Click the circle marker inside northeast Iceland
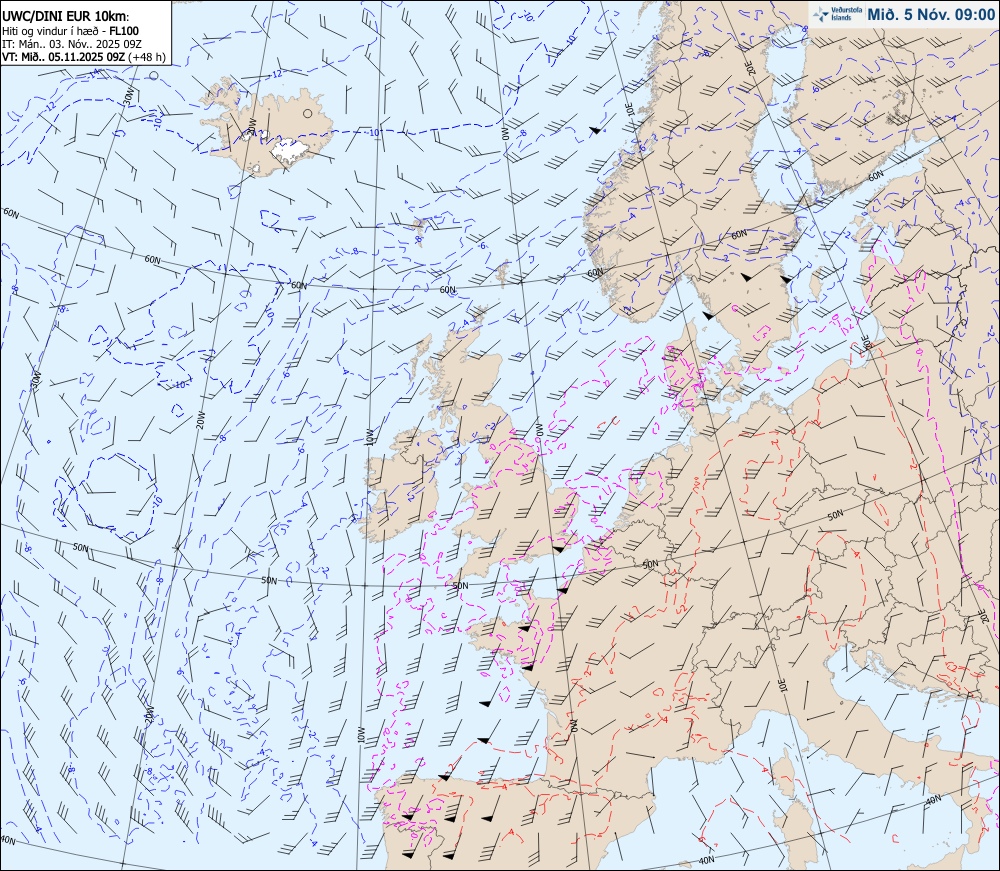 308,114
